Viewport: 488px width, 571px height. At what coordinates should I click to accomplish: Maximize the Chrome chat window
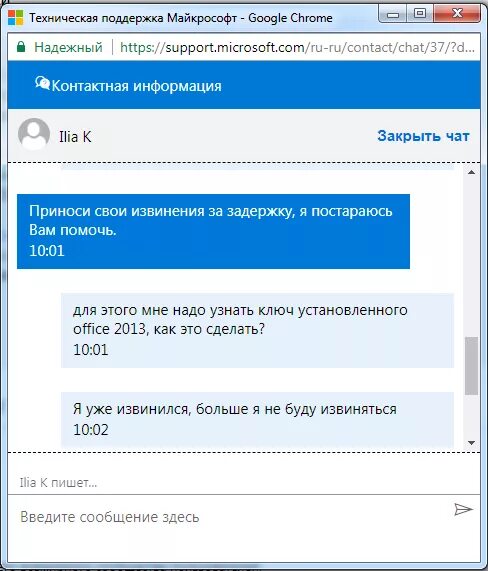pyautogui.click(x=420, y=15)
